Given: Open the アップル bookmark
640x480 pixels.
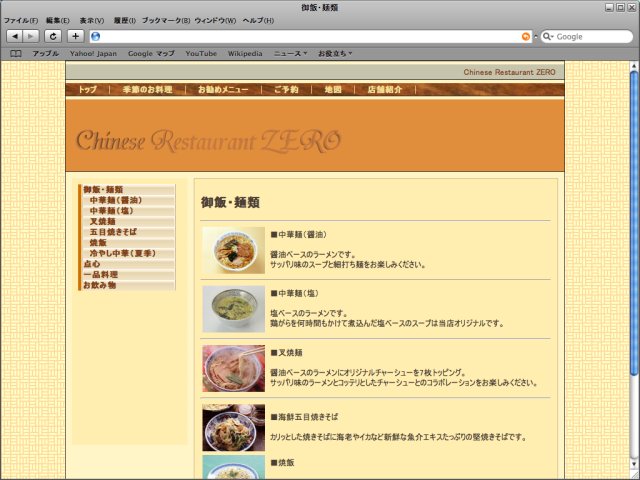Looking at the screenshot, I should coord(46,53).
